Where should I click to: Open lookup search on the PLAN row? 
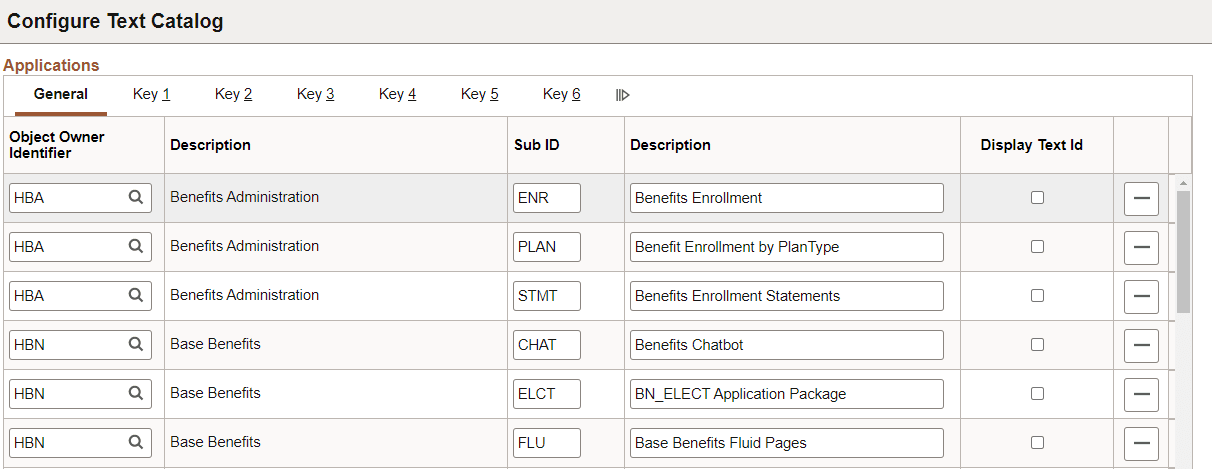tap(136, 247)
